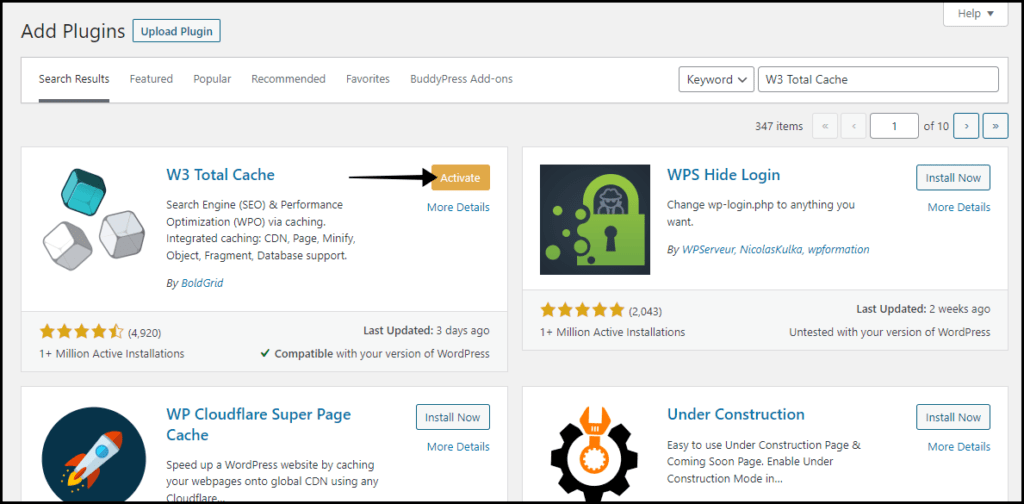Image resolution: width=1024 pixels, height=504 pixels.
Task: Open WP Cloudflare Super Page Cache title
Action: pyautogui.click(x=259, y=424)
